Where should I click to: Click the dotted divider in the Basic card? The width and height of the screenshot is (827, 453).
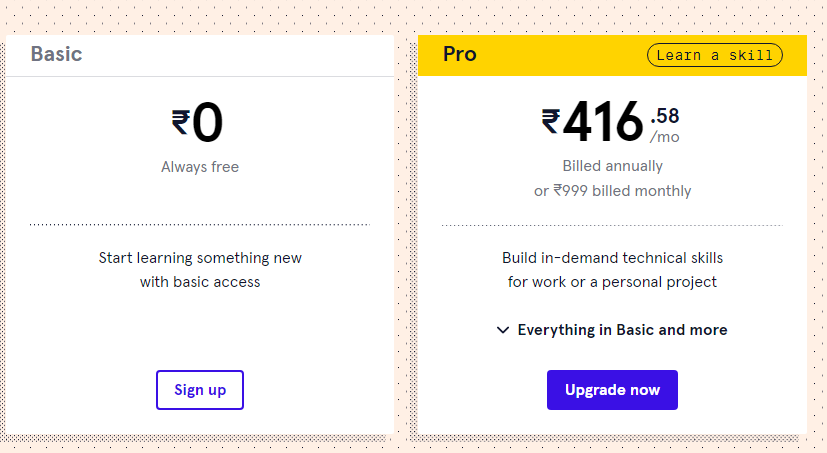200,225
